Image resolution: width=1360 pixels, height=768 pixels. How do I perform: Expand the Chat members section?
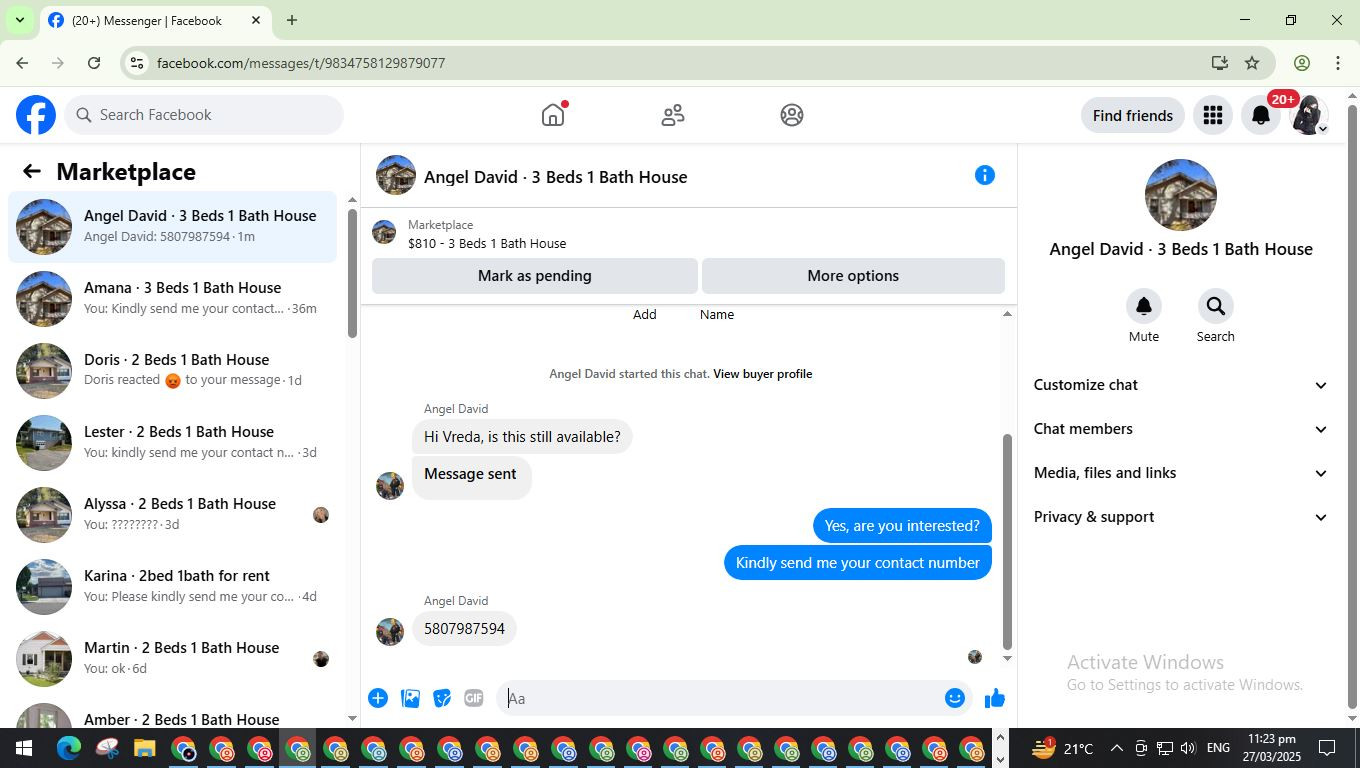1181,429
